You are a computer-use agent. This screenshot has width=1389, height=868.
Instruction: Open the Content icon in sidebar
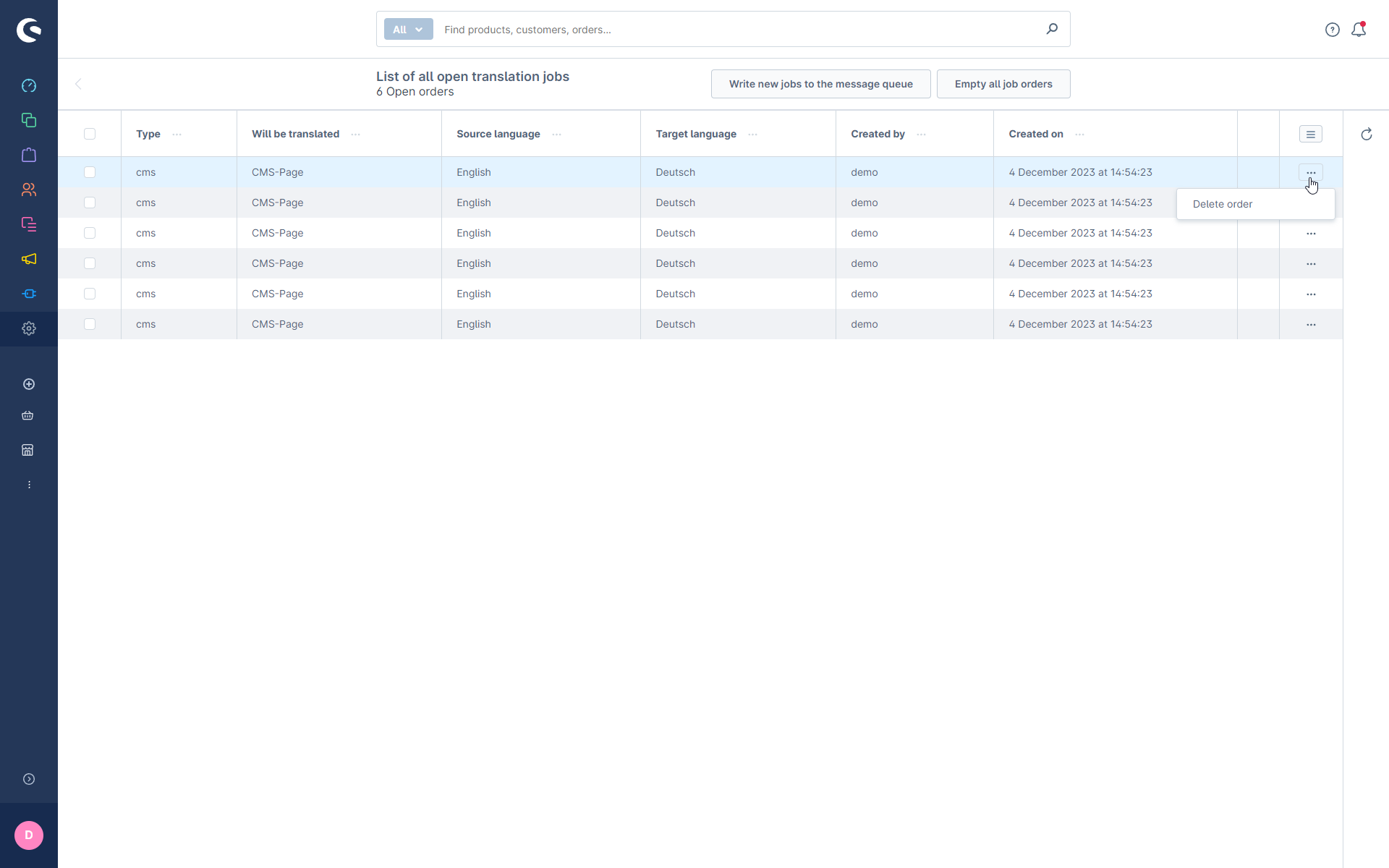coord(29,224)
